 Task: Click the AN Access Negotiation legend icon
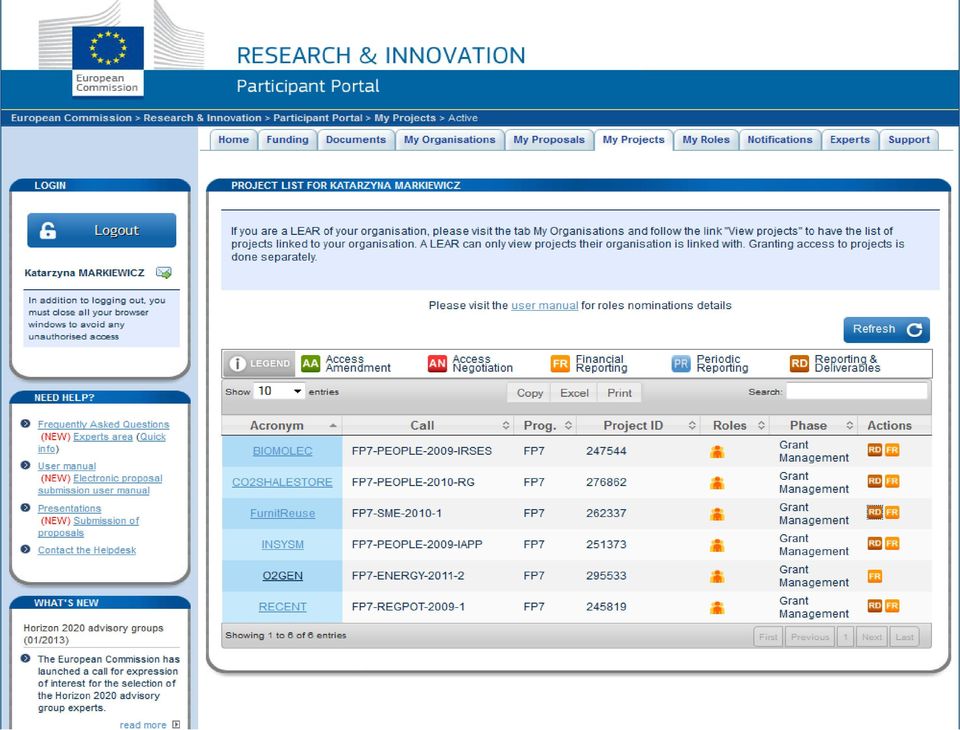click(x=437, y=364)
